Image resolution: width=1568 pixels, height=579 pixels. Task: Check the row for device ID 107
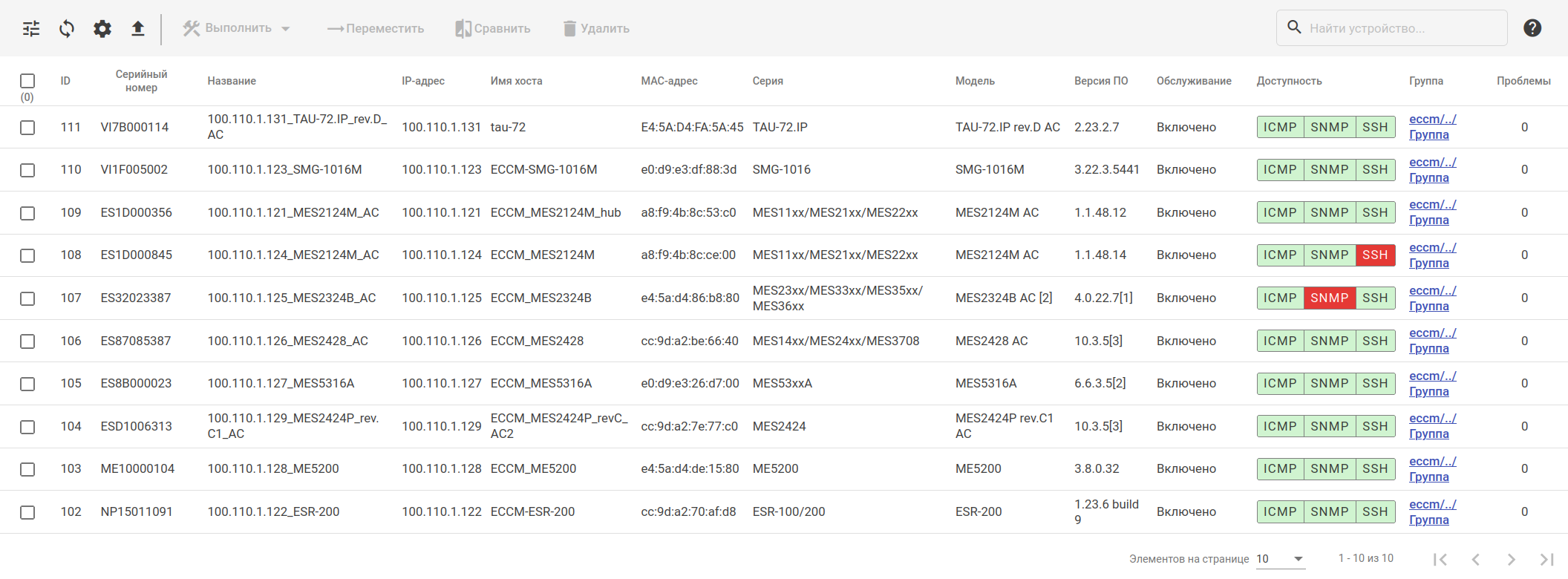click(27, 298)
